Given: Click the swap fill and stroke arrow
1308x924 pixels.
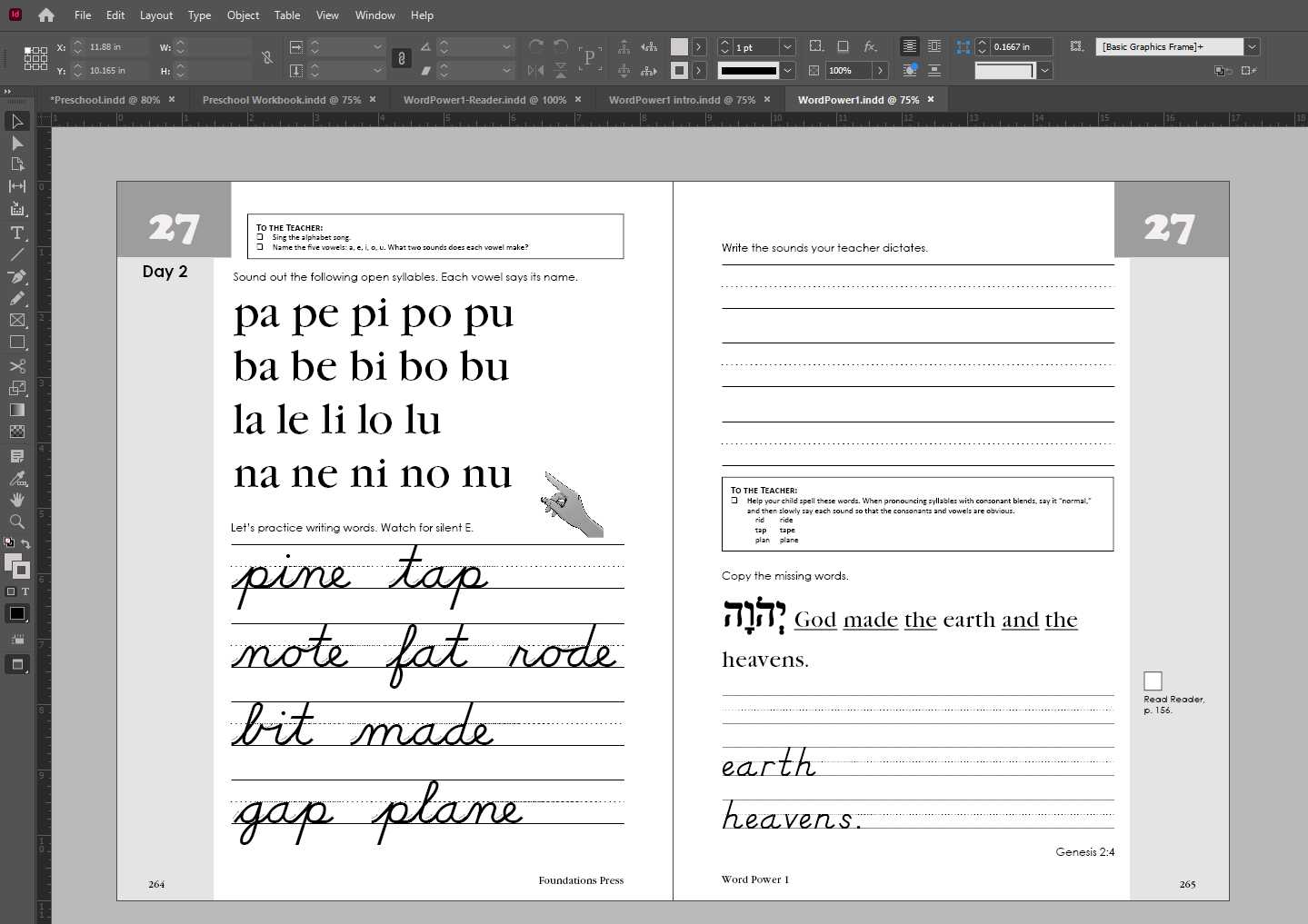Looking at the screenshot, I should (x=26, y=544).
